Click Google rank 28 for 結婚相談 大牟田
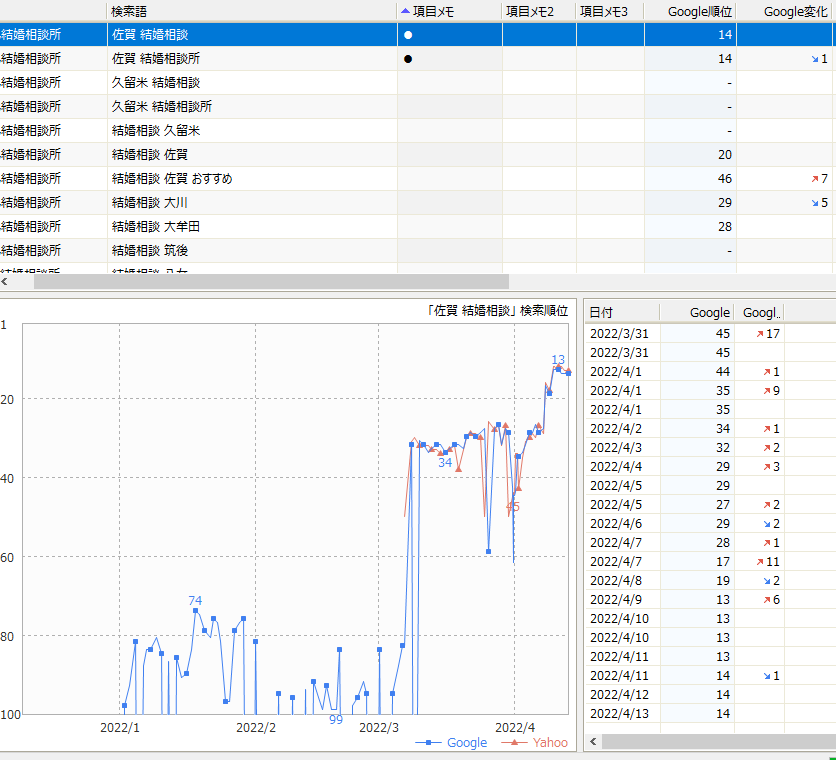The height and width of the screenshot is (760, 836). (x=725, y=227)
